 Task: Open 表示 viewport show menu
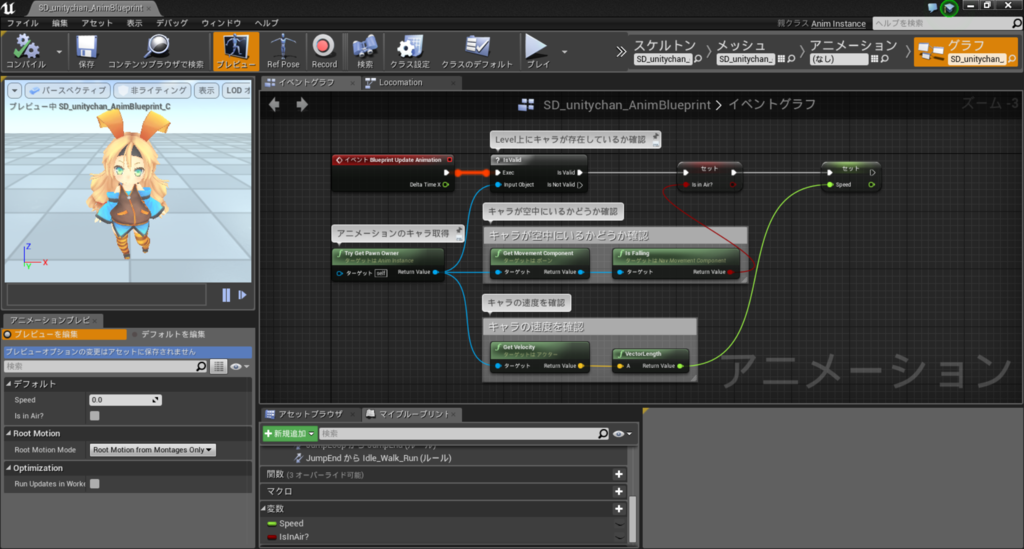[206, 90]
